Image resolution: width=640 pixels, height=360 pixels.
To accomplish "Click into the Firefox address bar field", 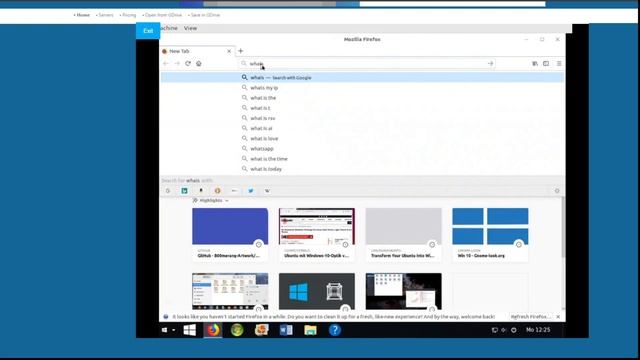I will click(367, 64).
